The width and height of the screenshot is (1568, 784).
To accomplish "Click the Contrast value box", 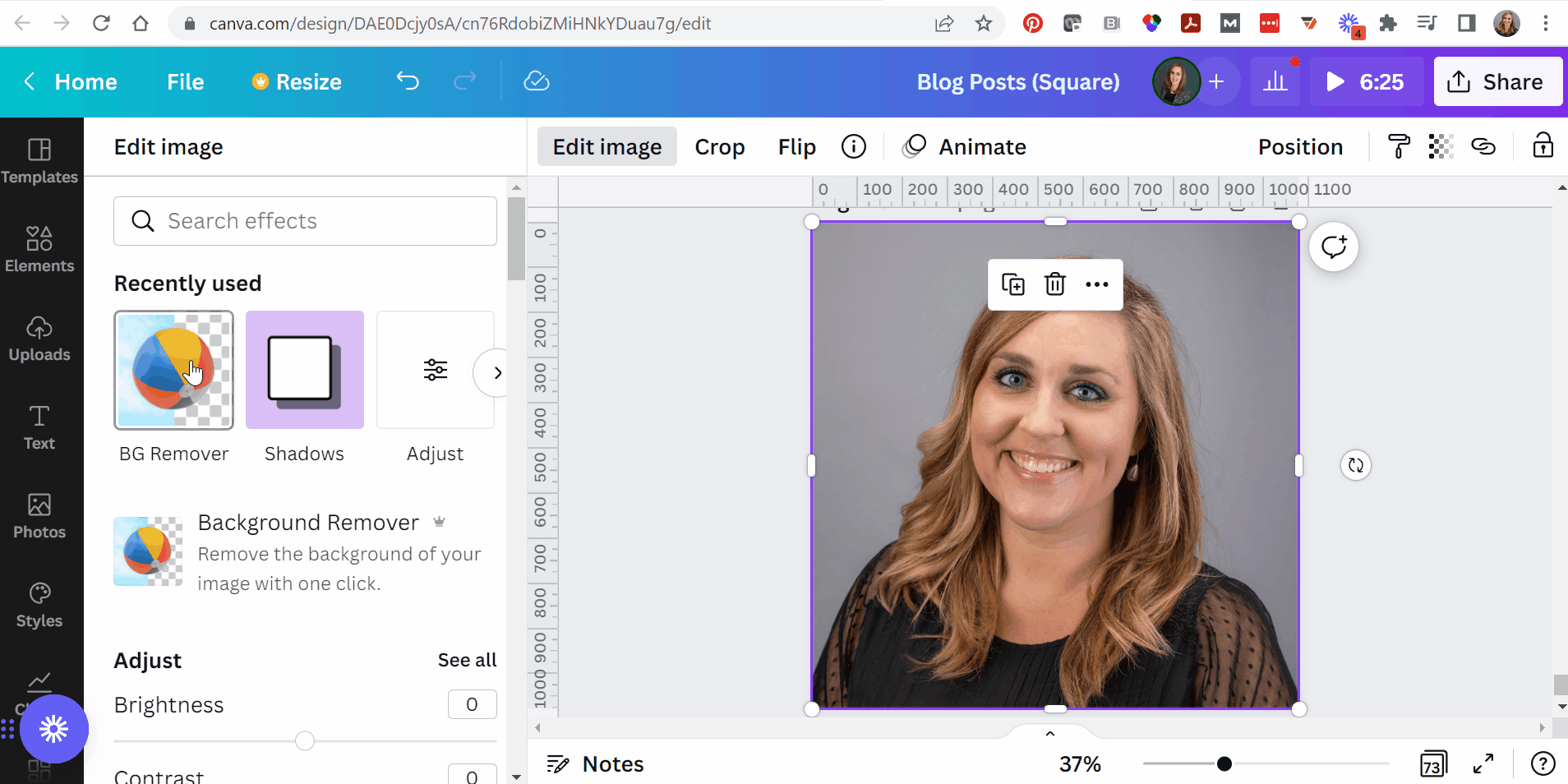I will click(473, 775).
